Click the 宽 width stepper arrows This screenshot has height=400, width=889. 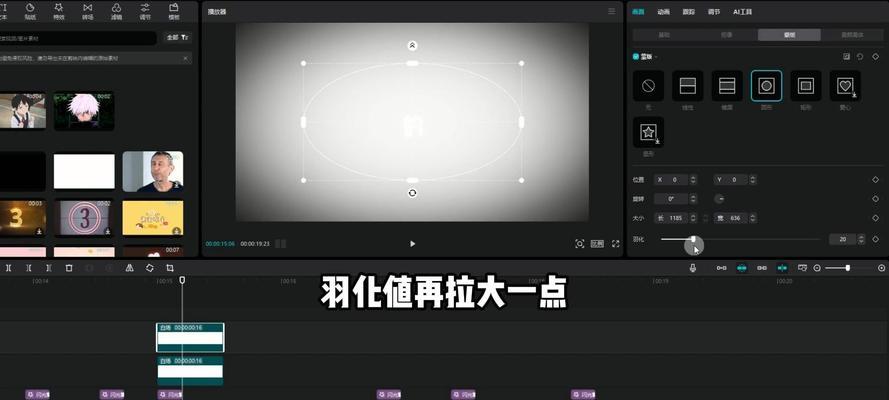[753, 218]
